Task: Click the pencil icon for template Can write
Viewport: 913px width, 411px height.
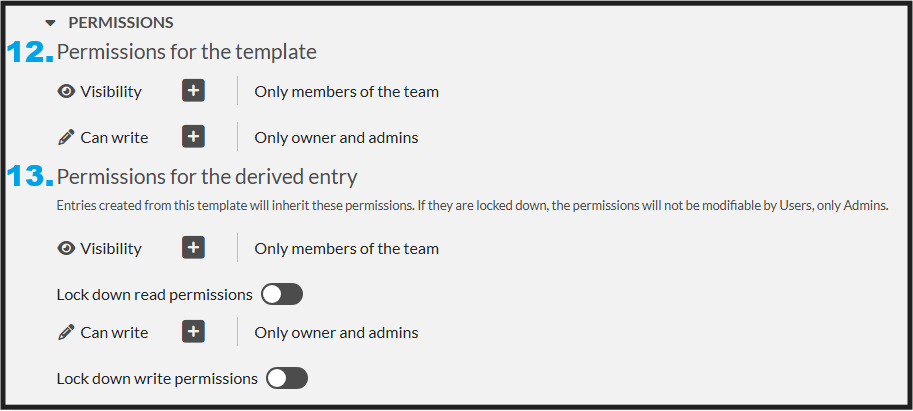Action: point(67,137)
